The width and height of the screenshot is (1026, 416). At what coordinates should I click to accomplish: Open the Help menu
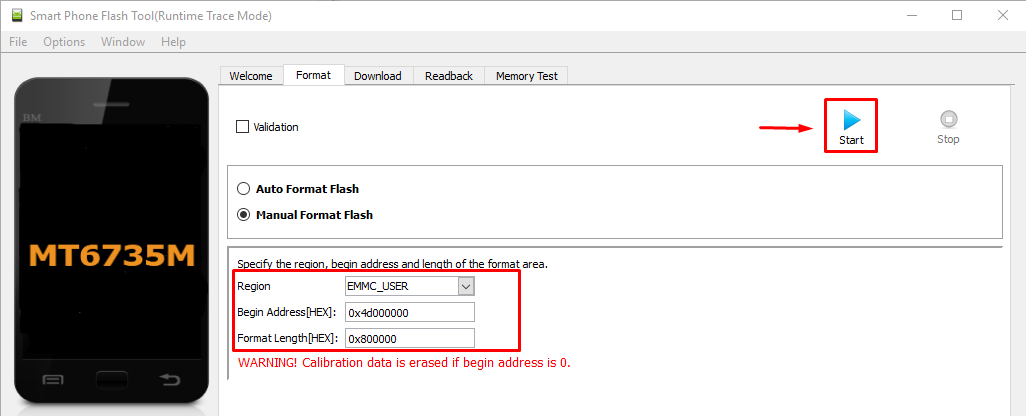(173, 42)
